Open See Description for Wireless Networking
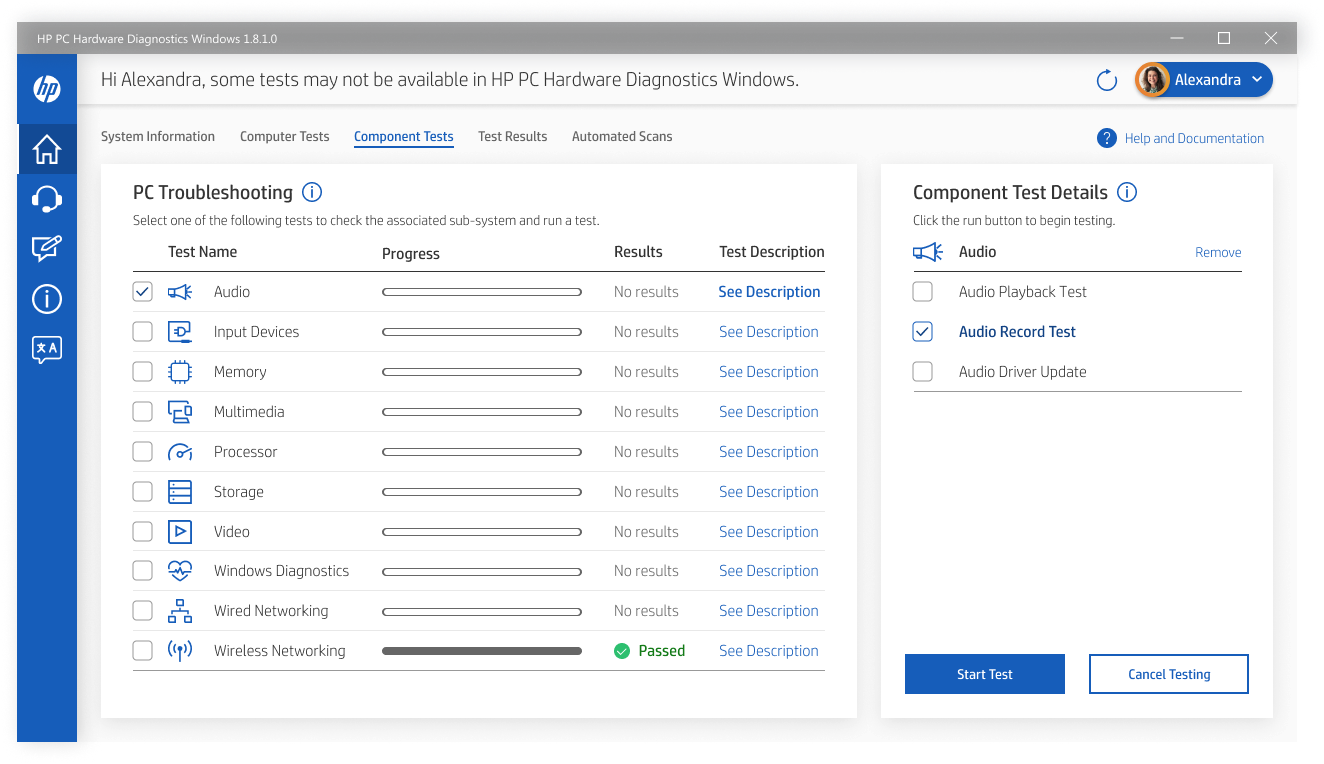Screen dimensions: 1324x764 tap(769, 651)
